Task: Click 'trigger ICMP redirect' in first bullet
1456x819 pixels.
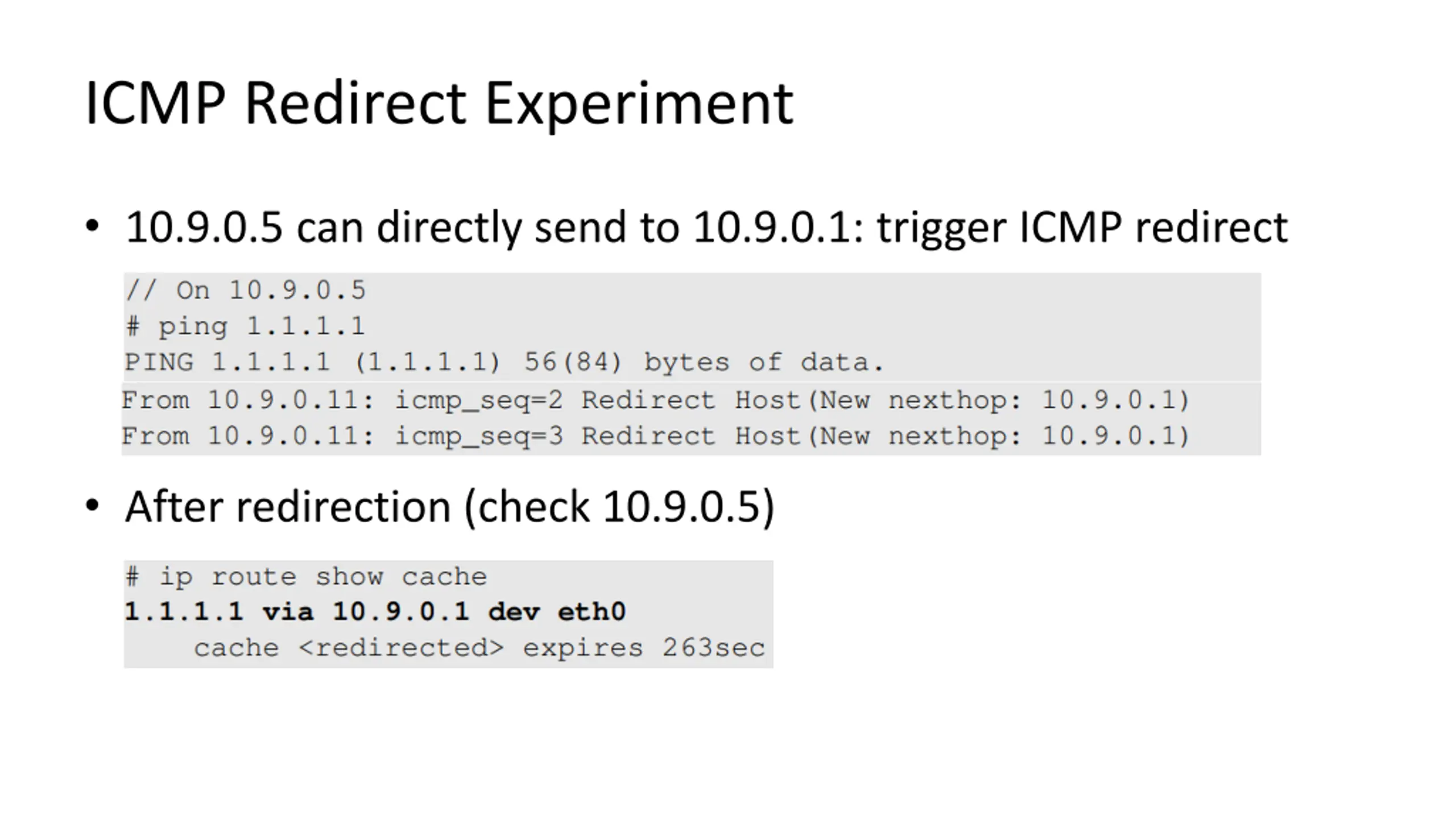Action: (1082, 228)
